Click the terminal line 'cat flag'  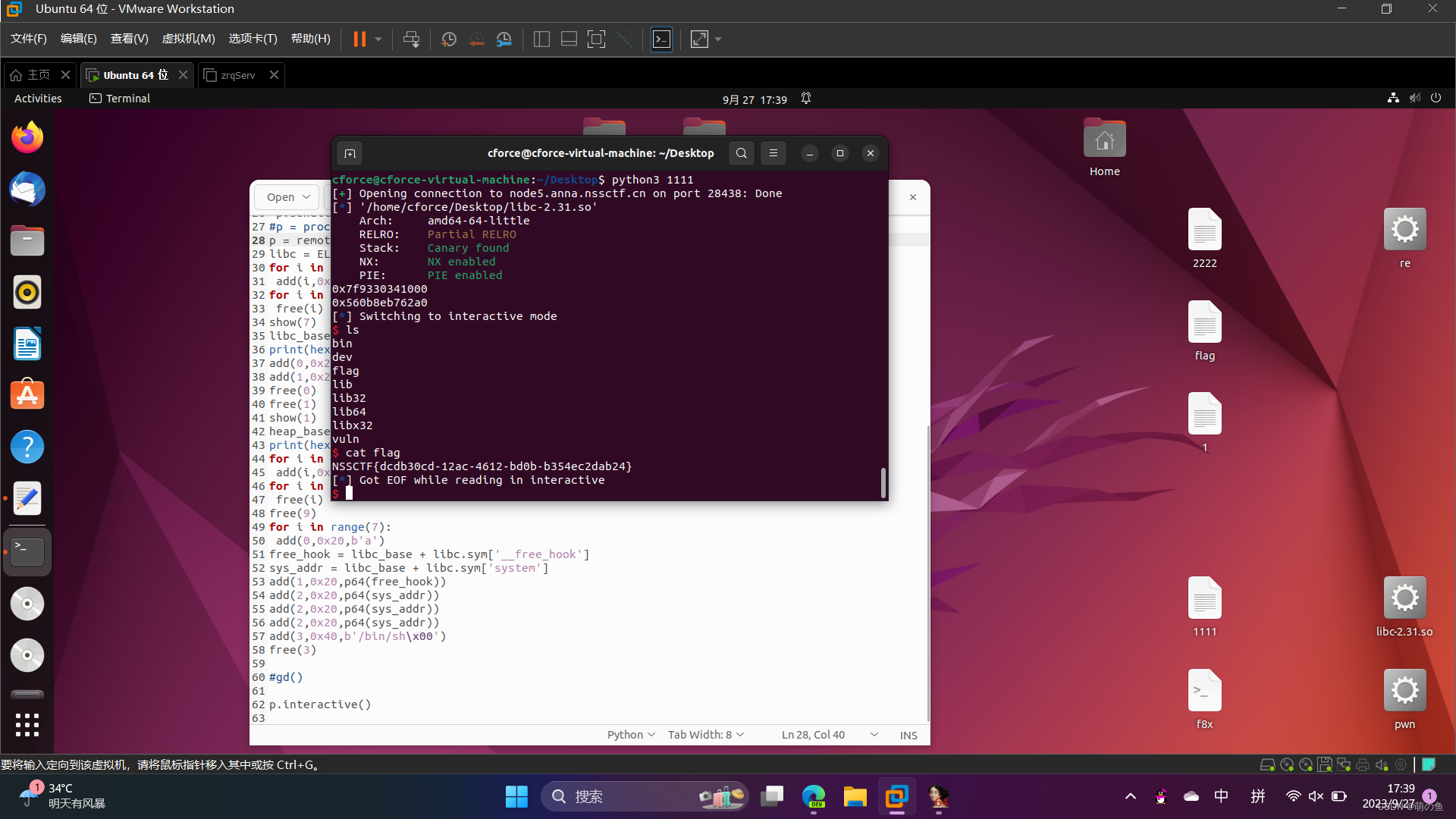pyautogui.click(x=372, y=453)
